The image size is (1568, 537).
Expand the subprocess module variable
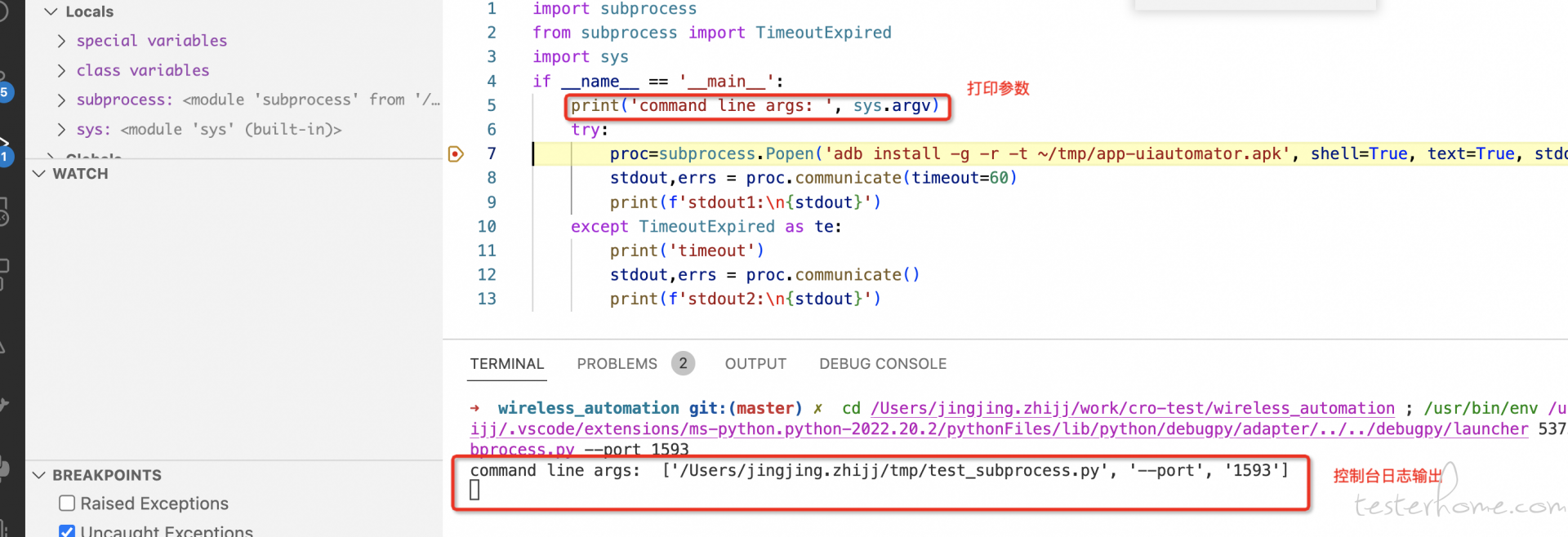coord(61,100)
